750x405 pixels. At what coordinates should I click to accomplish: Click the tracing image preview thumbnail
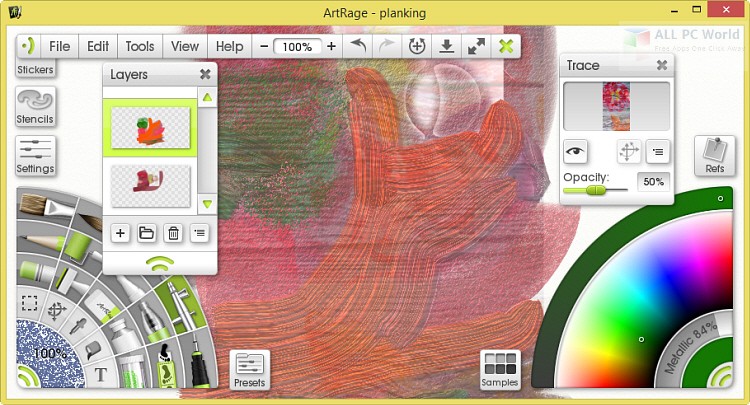[x=616, y=106]
